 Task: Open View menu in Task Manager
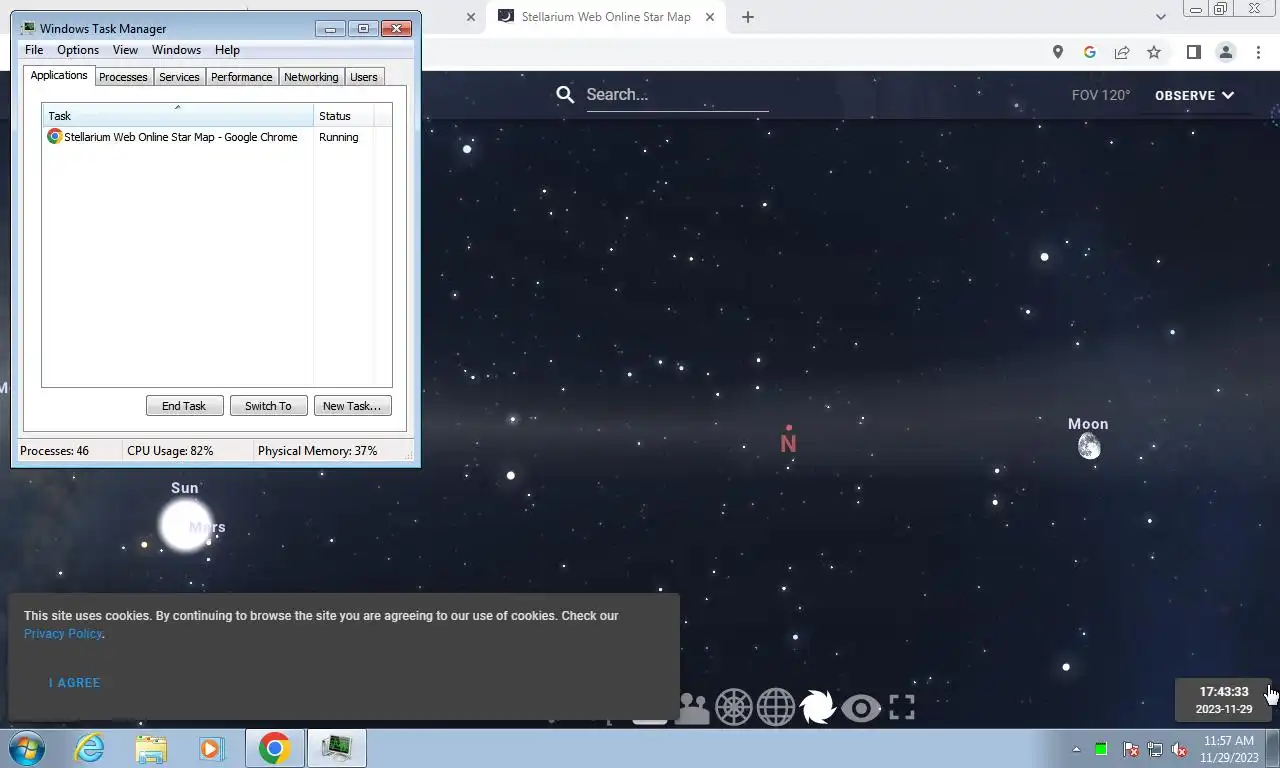[x=125, y=50]
